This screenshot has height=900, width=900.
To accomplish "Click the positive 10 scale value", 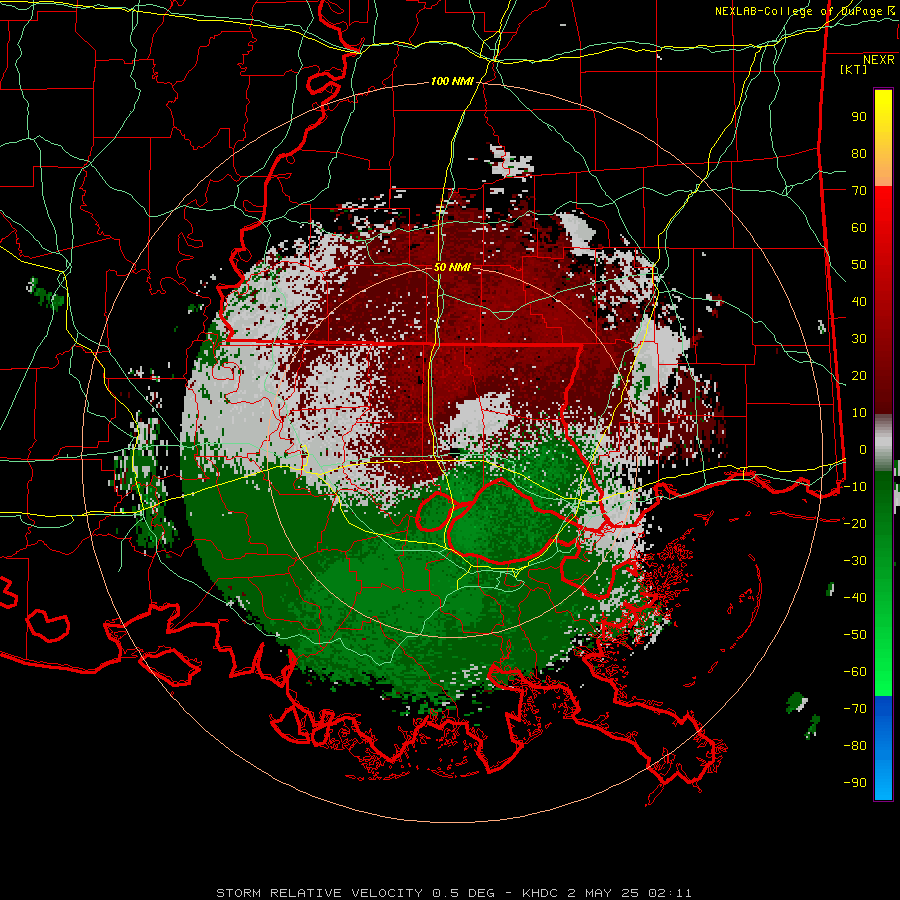I will [859, 413].
